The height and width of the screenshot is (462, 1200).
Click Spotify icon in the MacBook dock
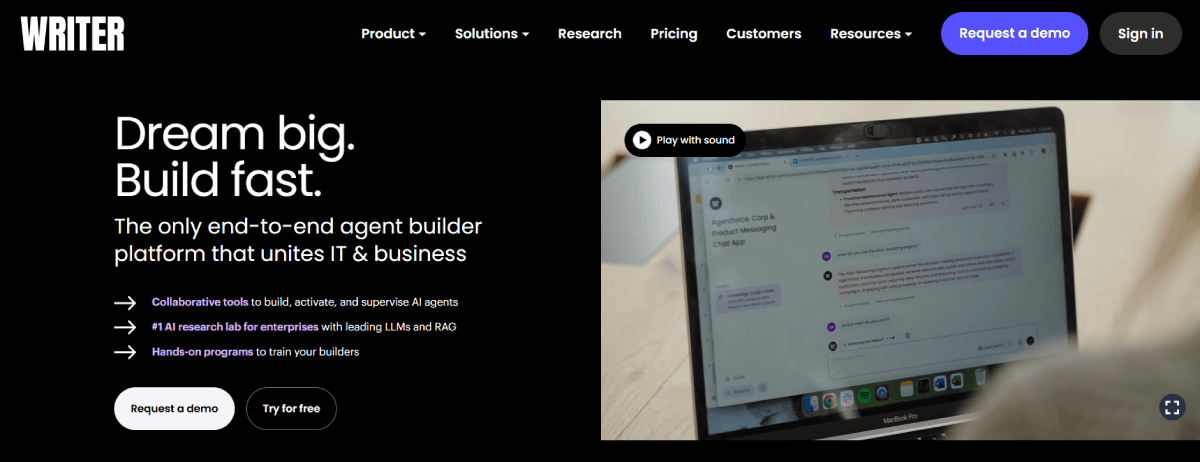[x=864, y=395]
